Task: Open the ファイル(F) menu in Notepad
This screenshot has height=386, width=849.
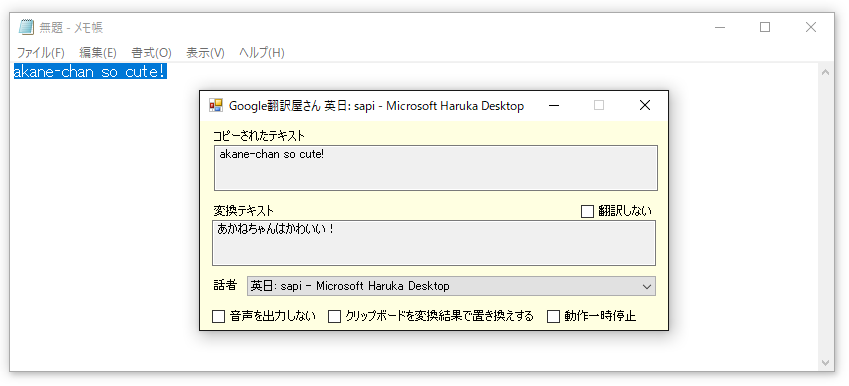Action: [x=41, y=53]
